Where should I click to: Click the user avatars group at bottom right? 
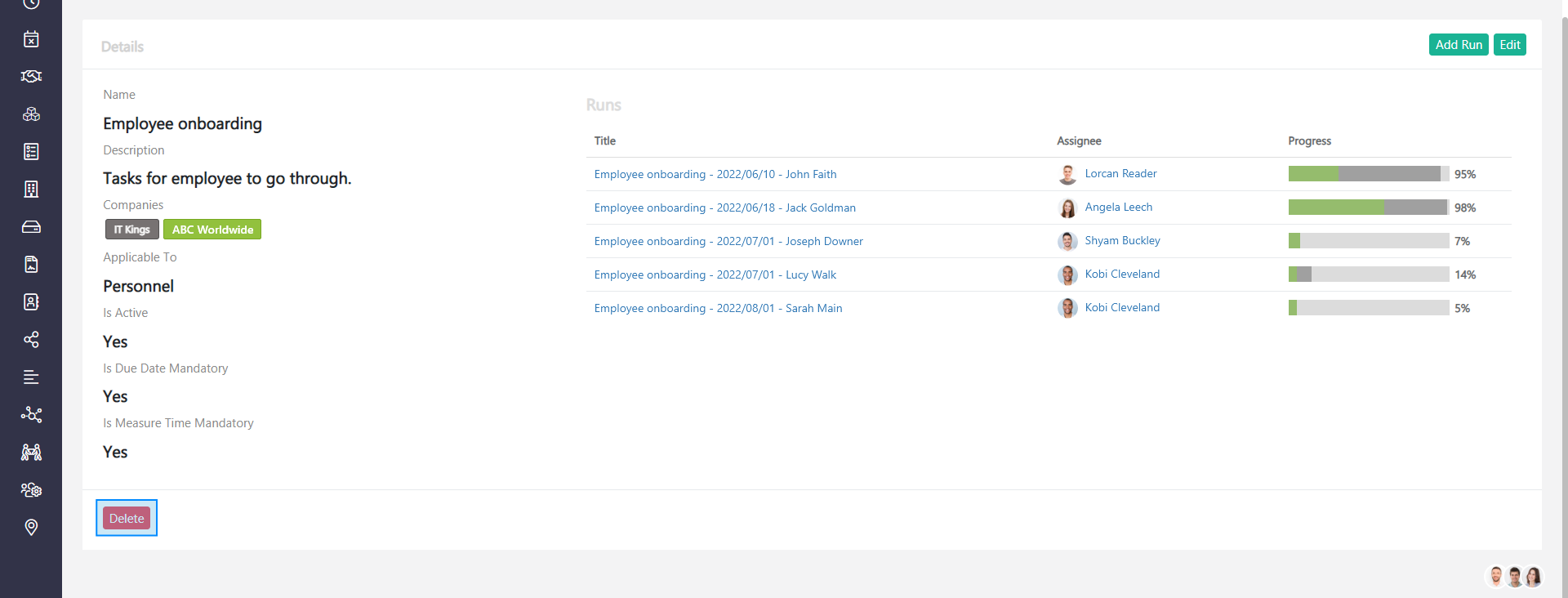tap(1514, 577)
